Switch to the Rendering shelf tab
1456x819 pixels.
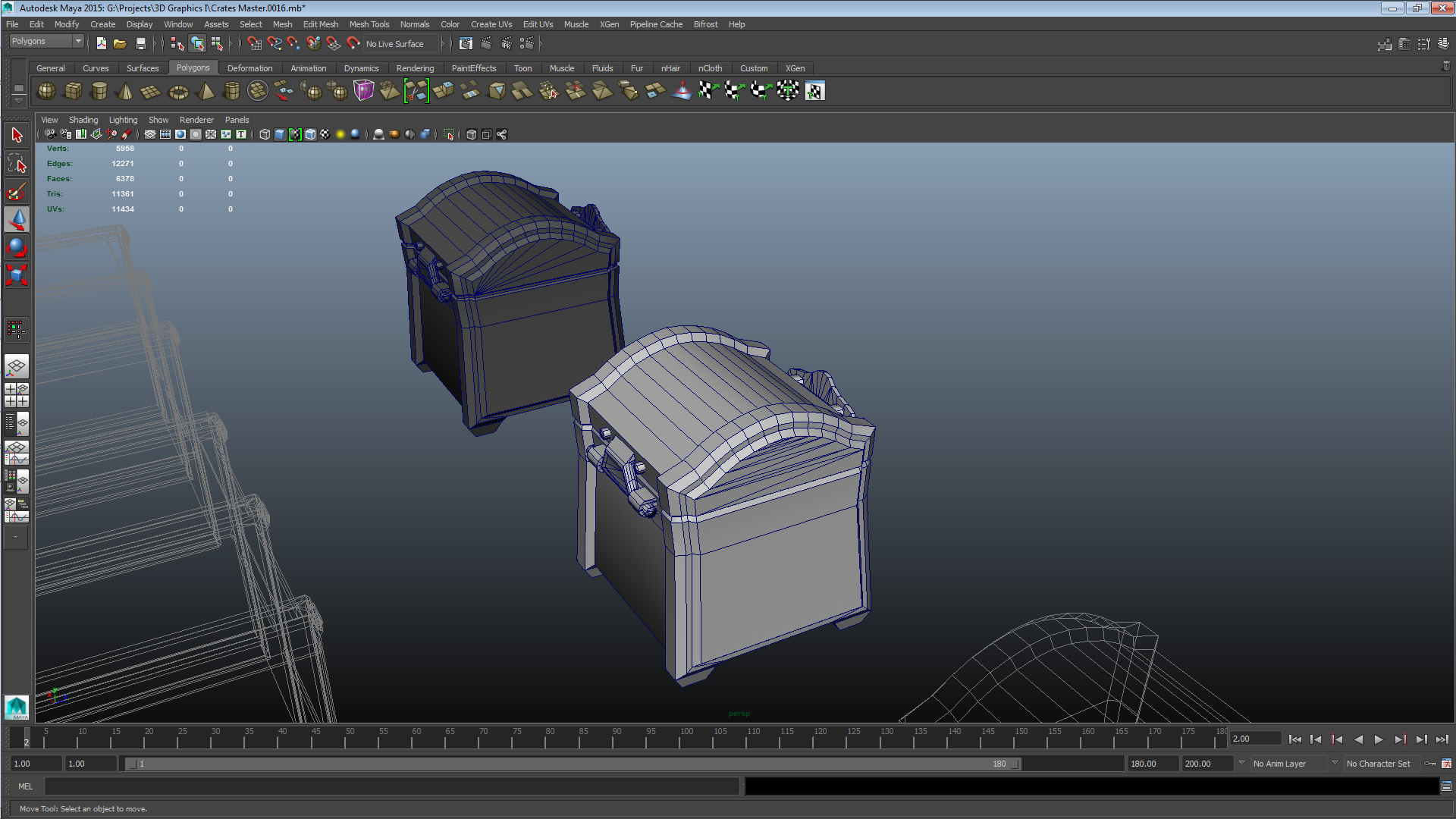[x=415, y=68]
